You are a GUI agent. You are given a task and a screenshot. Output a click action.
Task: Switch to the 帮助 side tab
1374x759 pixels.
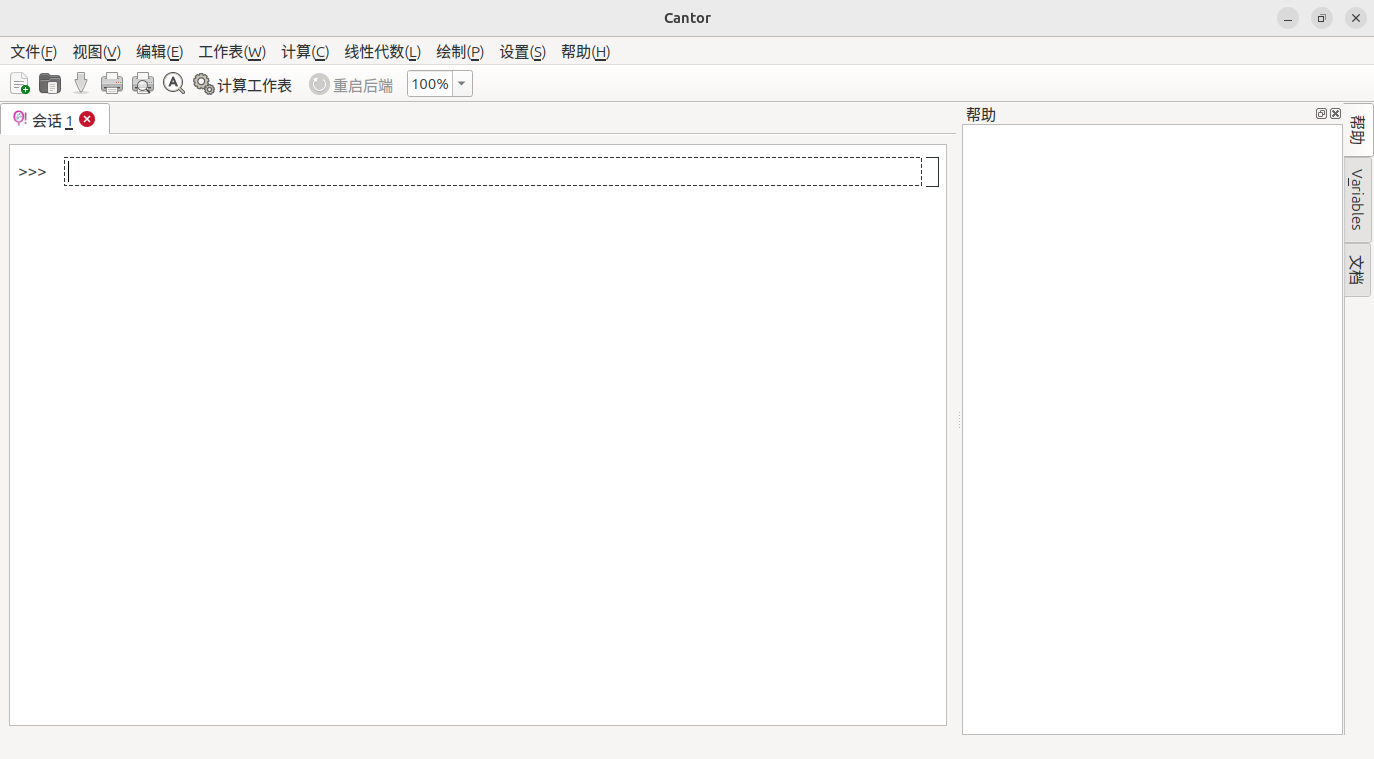[x=1358, y=130]
